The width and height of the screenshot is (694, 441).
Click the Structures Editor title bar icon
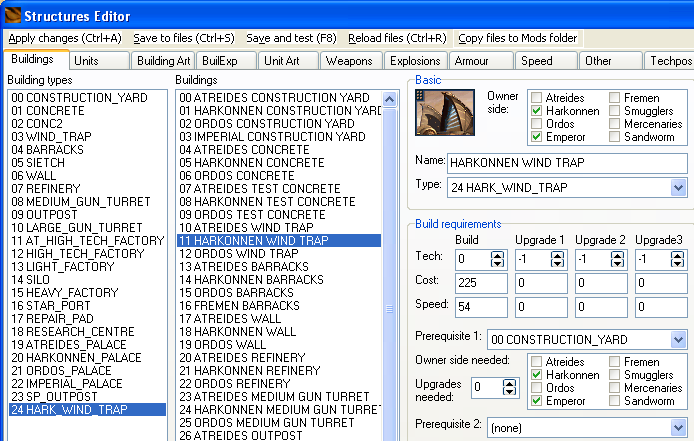coord(12,15)
